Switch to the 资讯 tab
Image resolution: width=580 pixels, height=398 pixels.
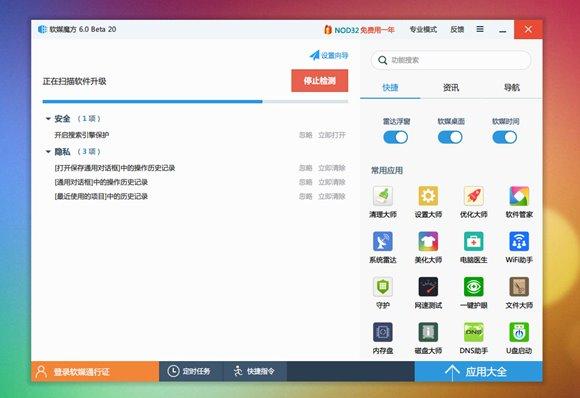[451, 88]
